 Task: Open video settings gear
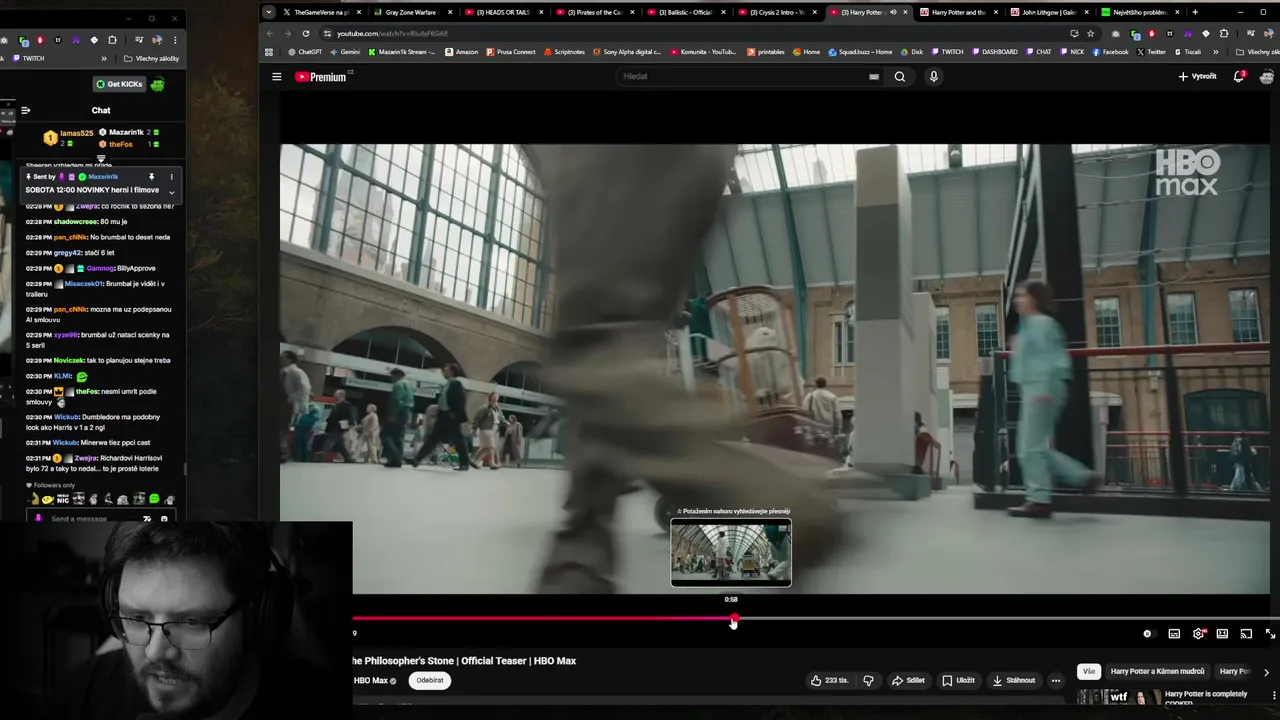coord(1198,633)
